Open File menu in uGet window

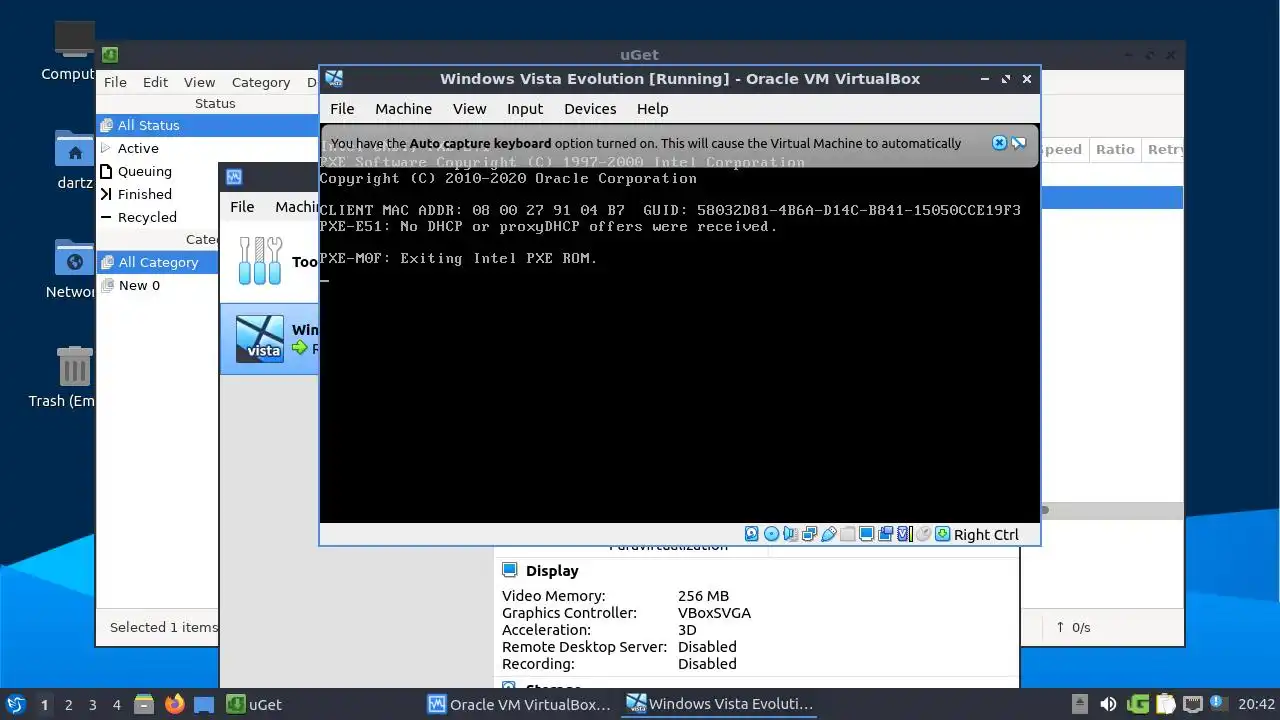click(115, 82)
